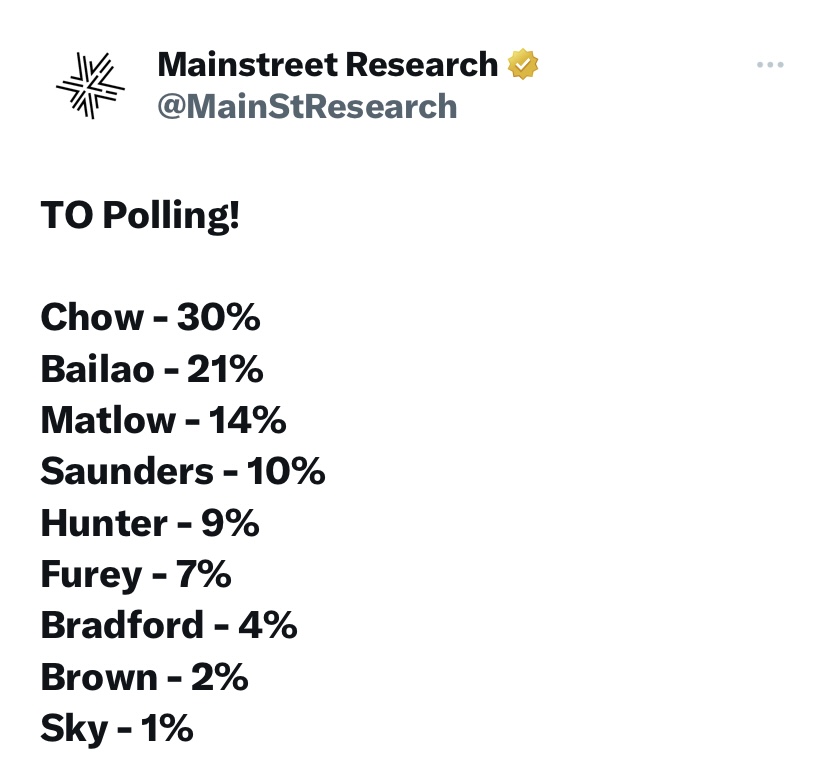Click the "Sky - 1%" line
Viewport: 828px width, 766px height.
tap(116, 729)
